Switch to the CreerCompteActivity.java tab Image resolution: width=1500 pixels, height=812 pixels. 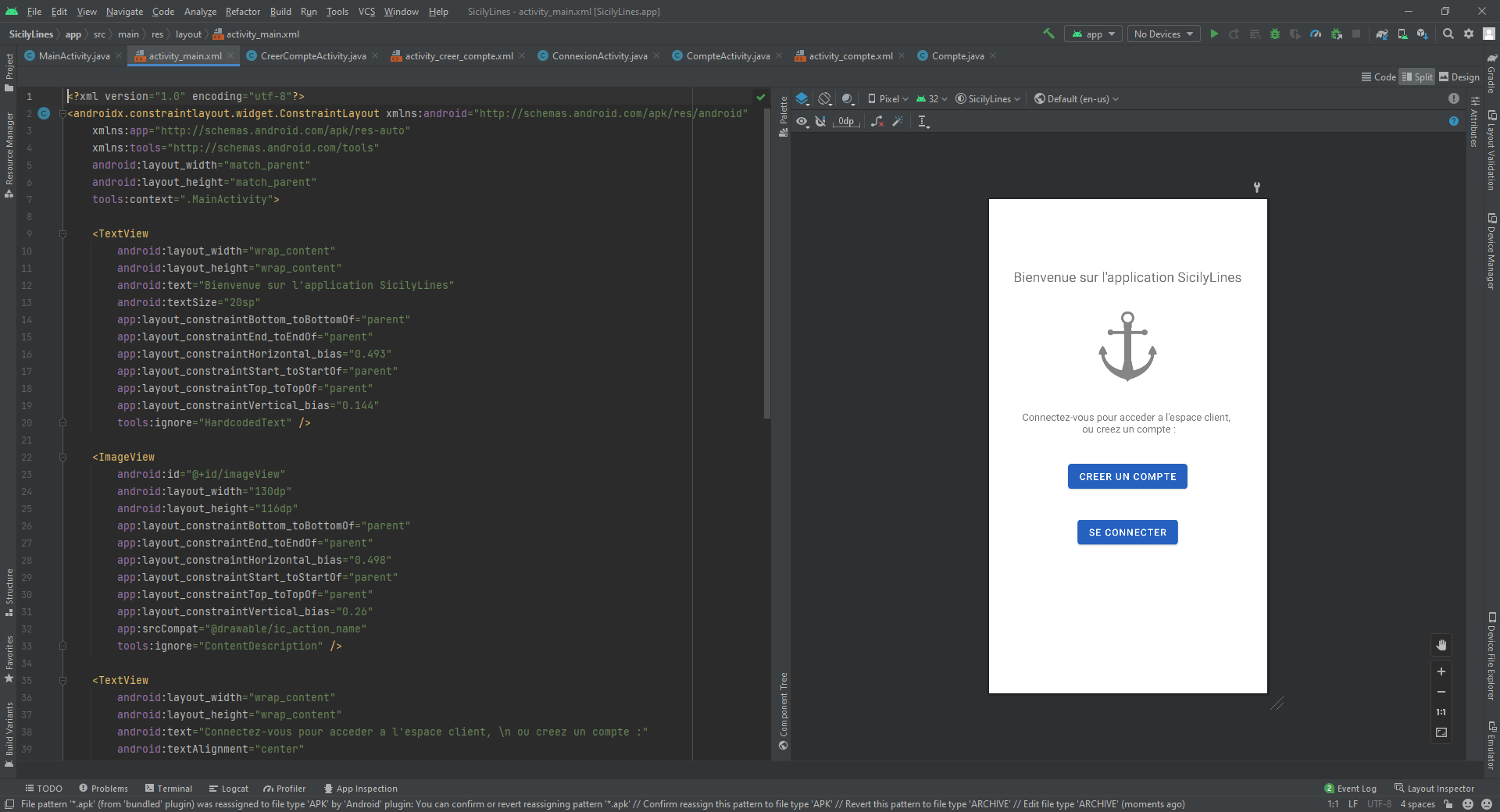(x=312, y=55)
